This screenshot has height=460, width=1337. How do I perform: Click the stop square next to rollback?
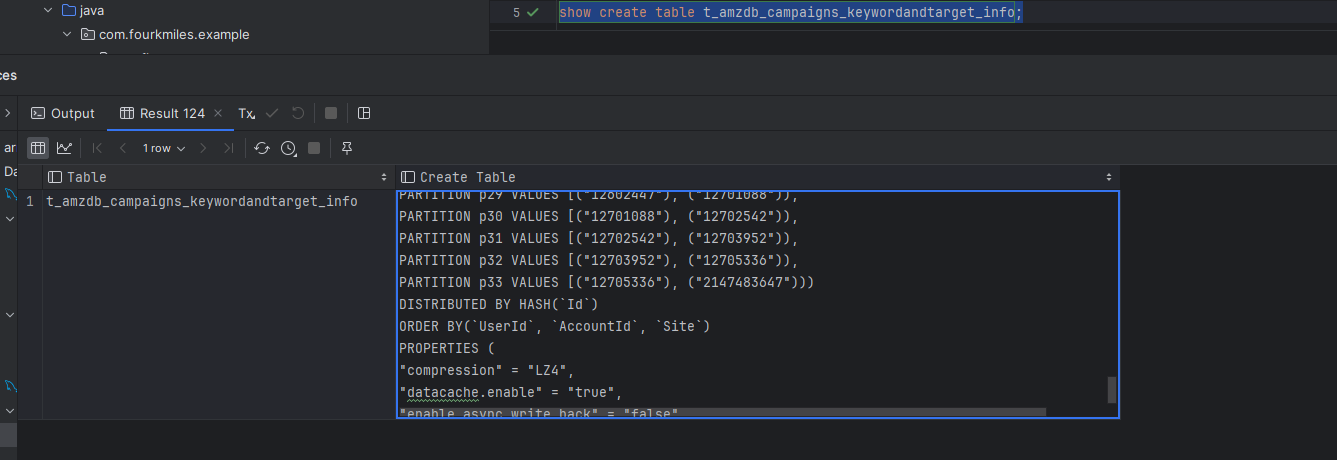tap(331, 113)
